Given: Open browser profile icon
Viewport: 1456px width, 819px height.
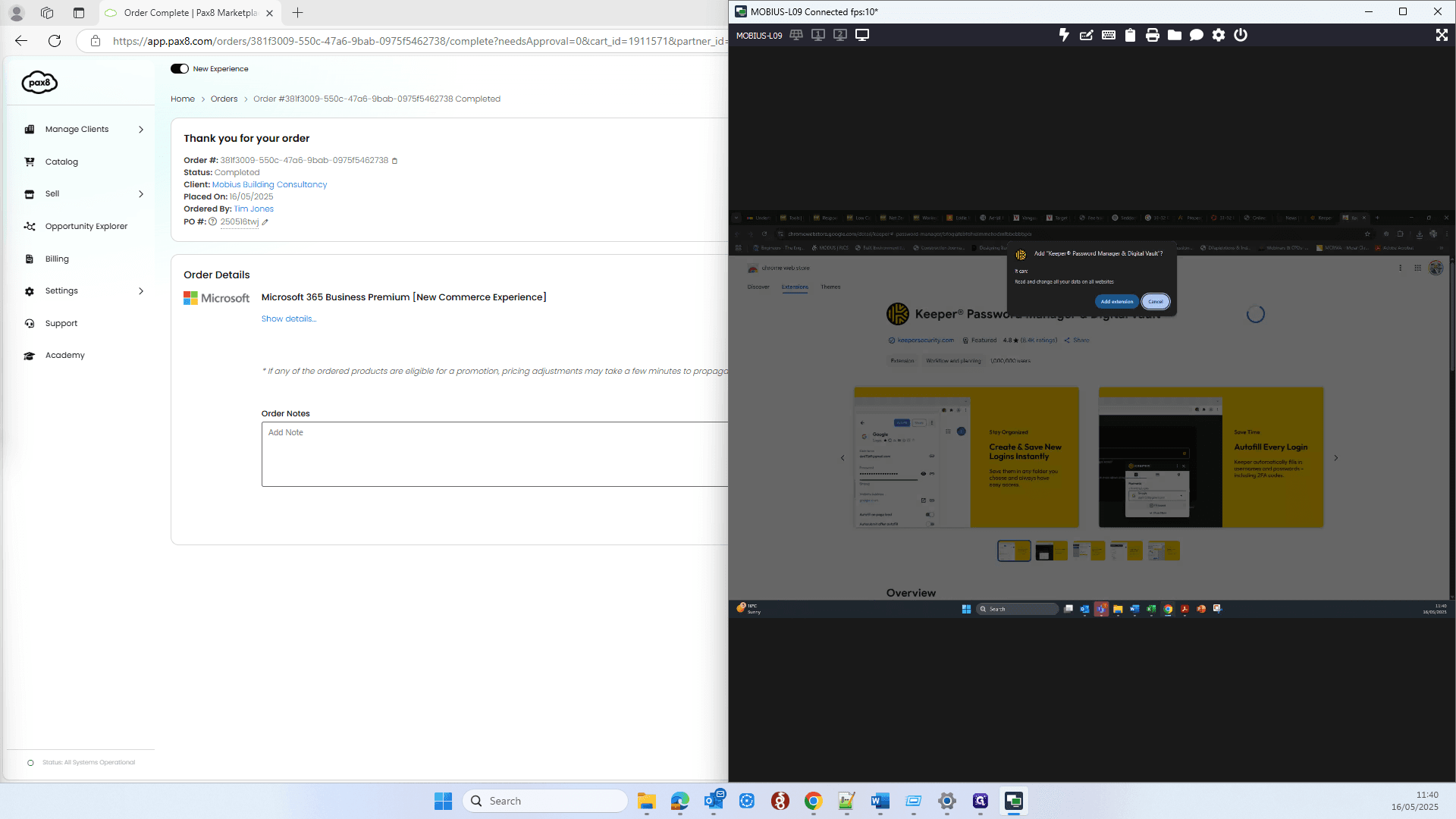Looking at the screenshot, I should (x=17, y=13).
